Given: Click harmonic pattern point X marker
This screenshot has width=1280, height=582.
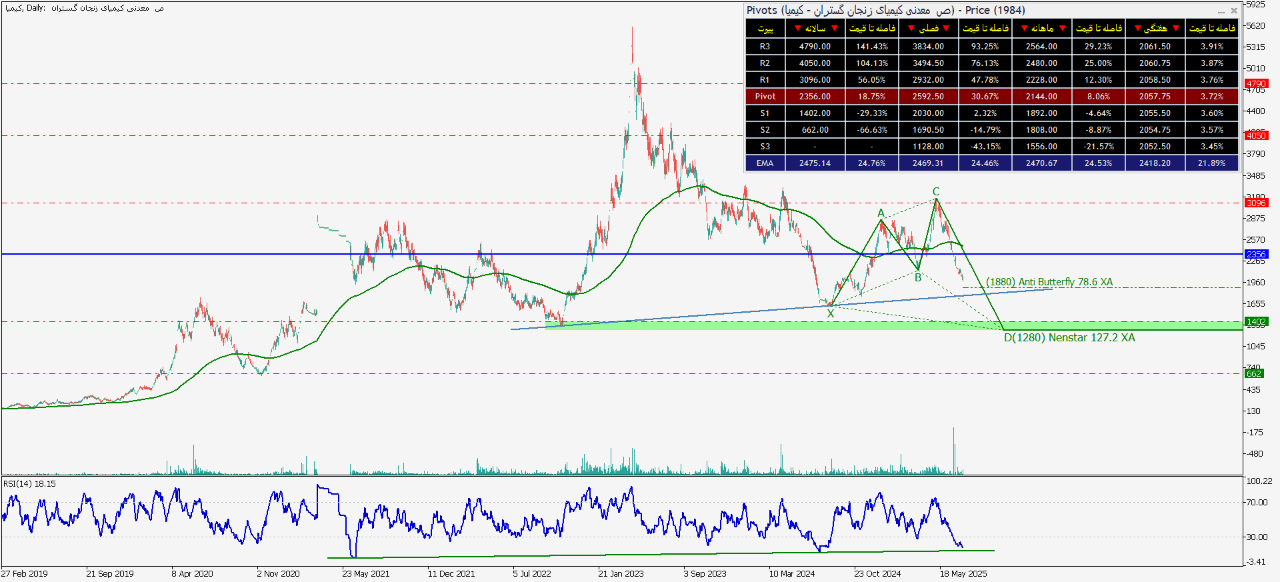Looking at the screenshot, I should [830, 314].
